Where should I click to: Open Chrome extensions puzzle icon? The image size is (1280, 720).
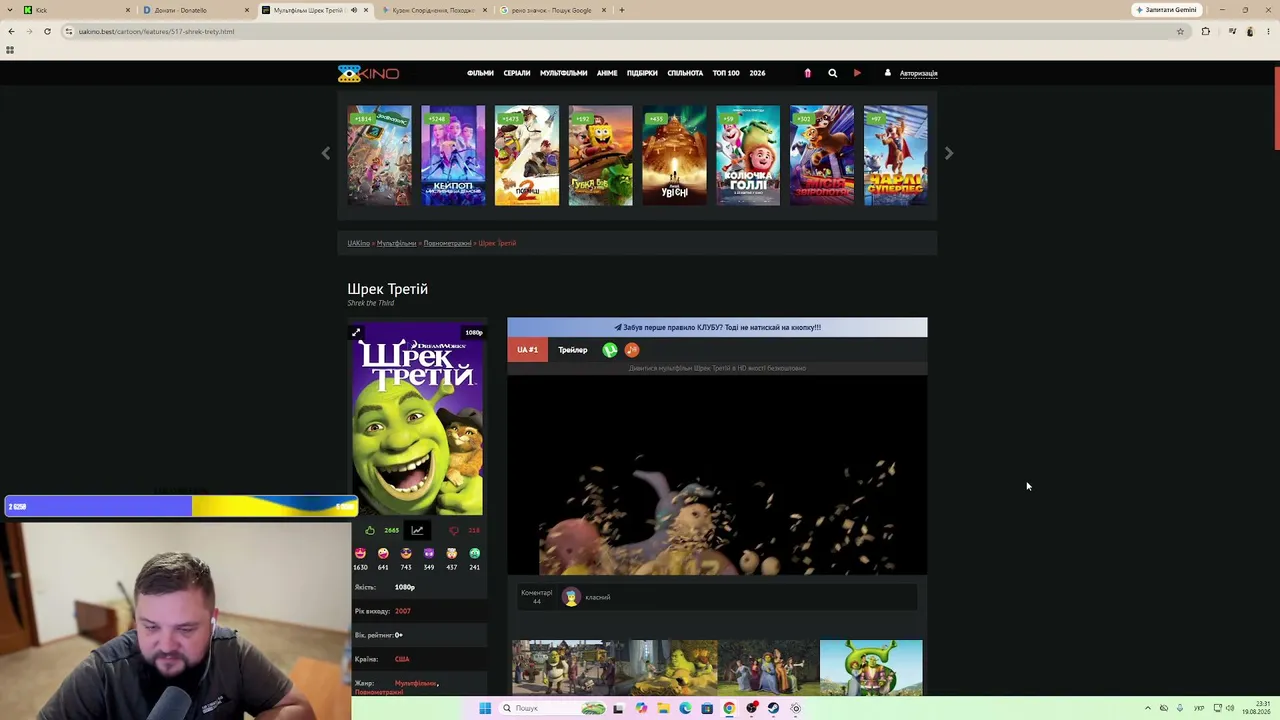(x=1205, y=31)
